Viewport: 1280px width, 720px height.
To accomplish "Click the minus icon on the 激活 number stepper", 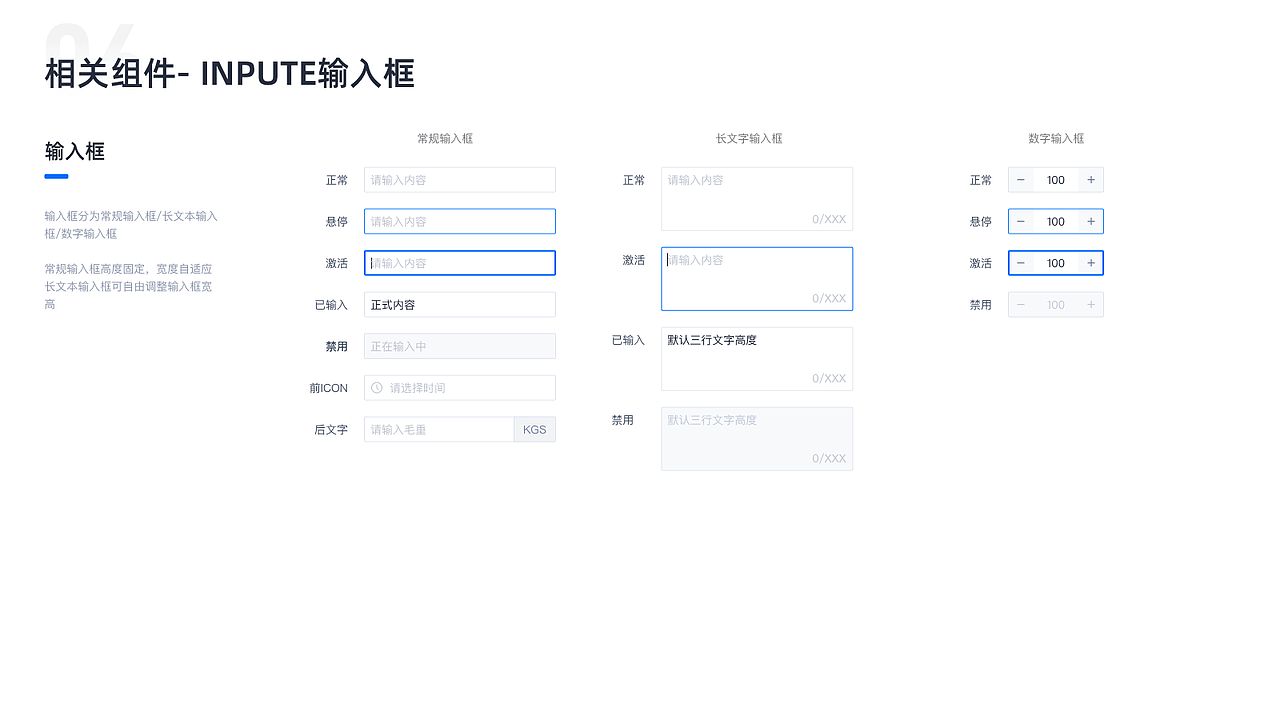I will click(1020, 263).
